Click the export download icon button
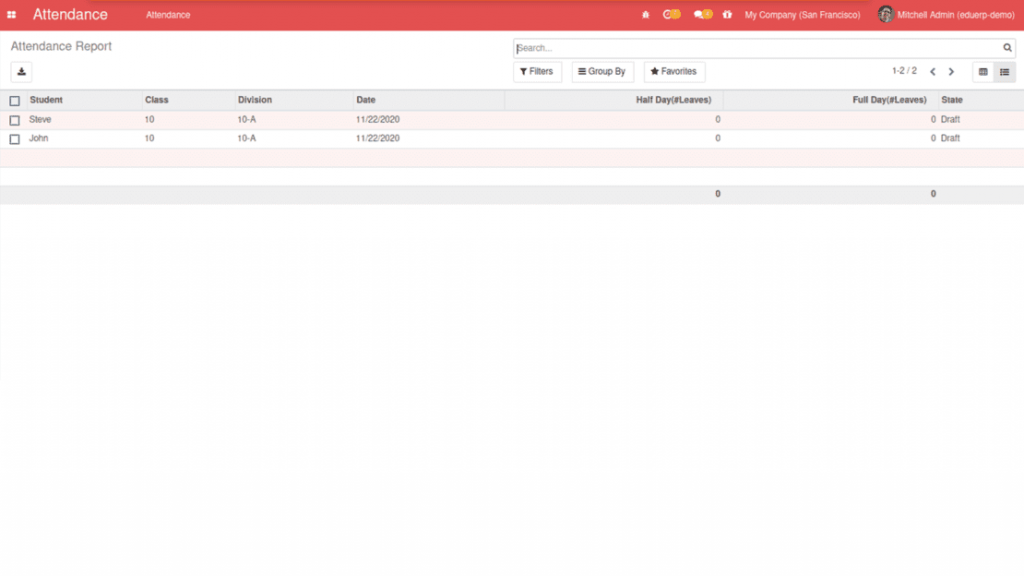Viewport: 1024px width, 576px height. (22, 72)
